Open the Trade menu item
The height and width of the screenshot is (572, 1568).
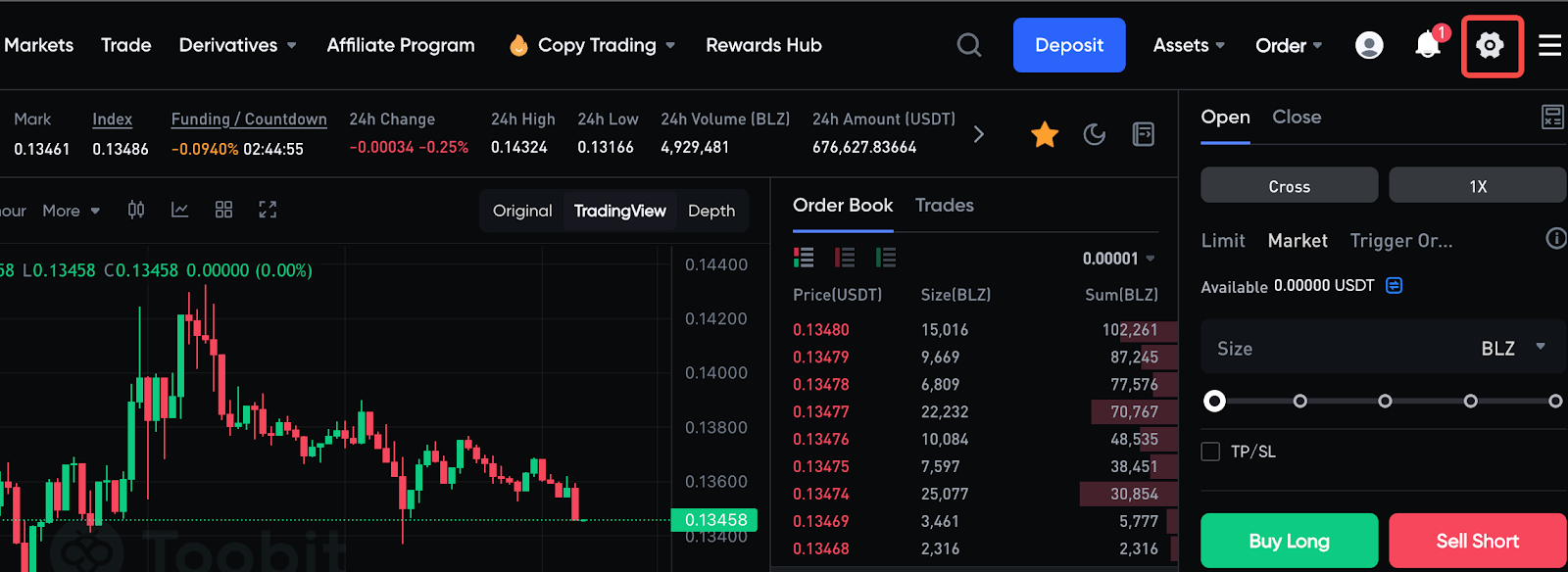(x=126, y=45)
